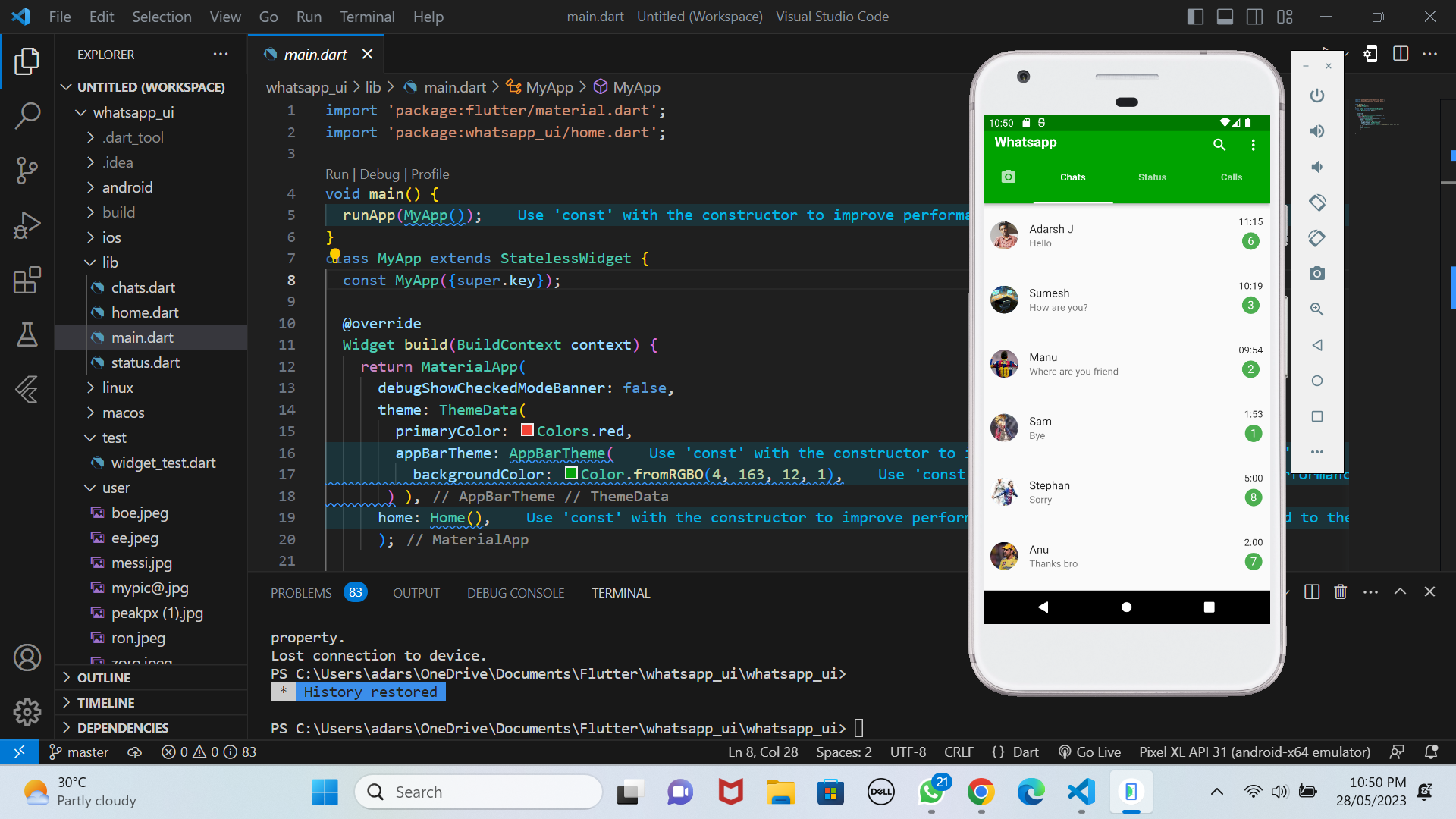Open File Explorer from taskbar
1456x819 pixels.
tap(780, 792)
